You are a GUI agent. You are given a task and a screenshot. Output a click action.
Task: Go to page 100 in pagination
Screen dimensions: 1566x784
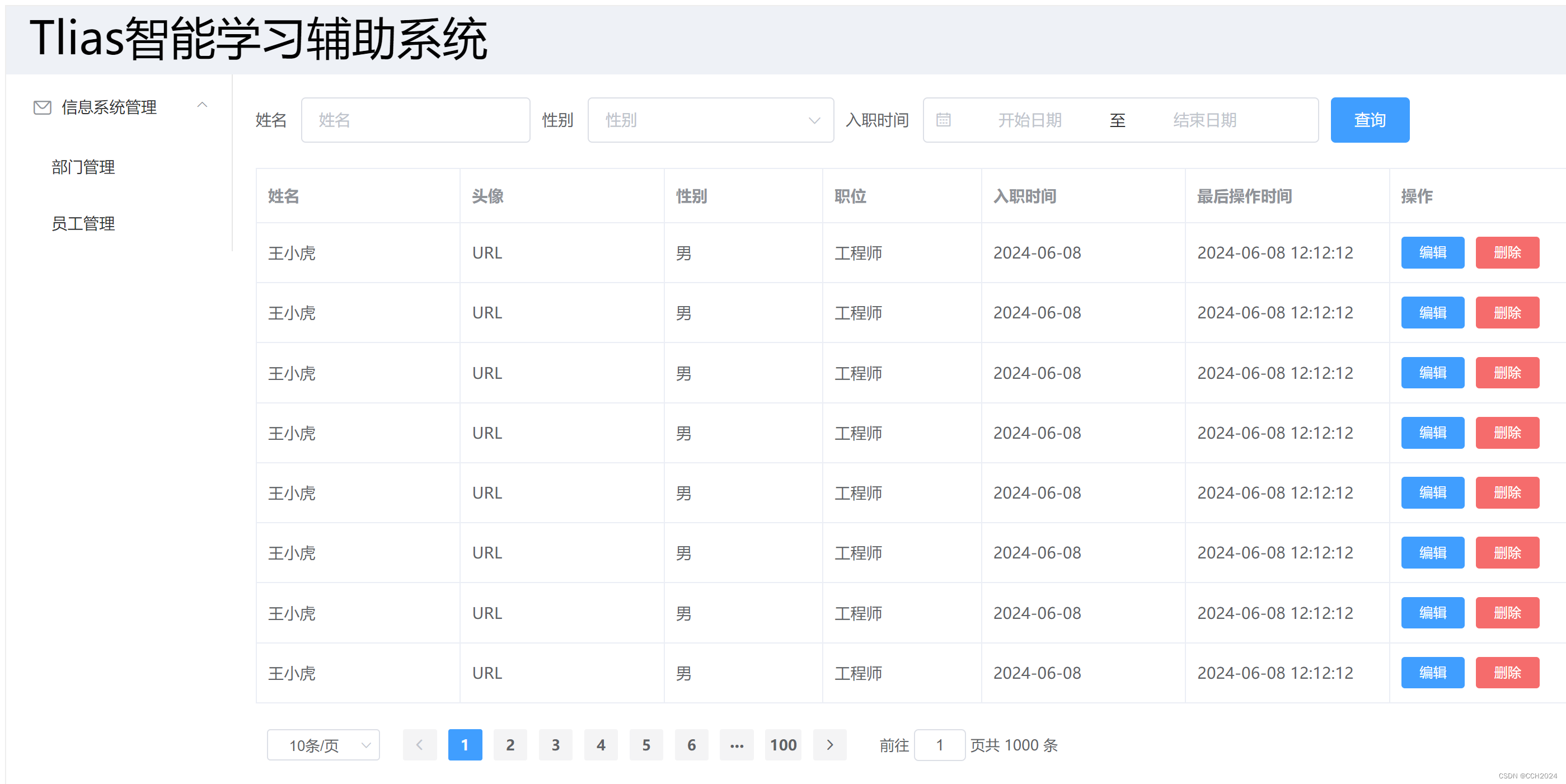pos(783,744)
